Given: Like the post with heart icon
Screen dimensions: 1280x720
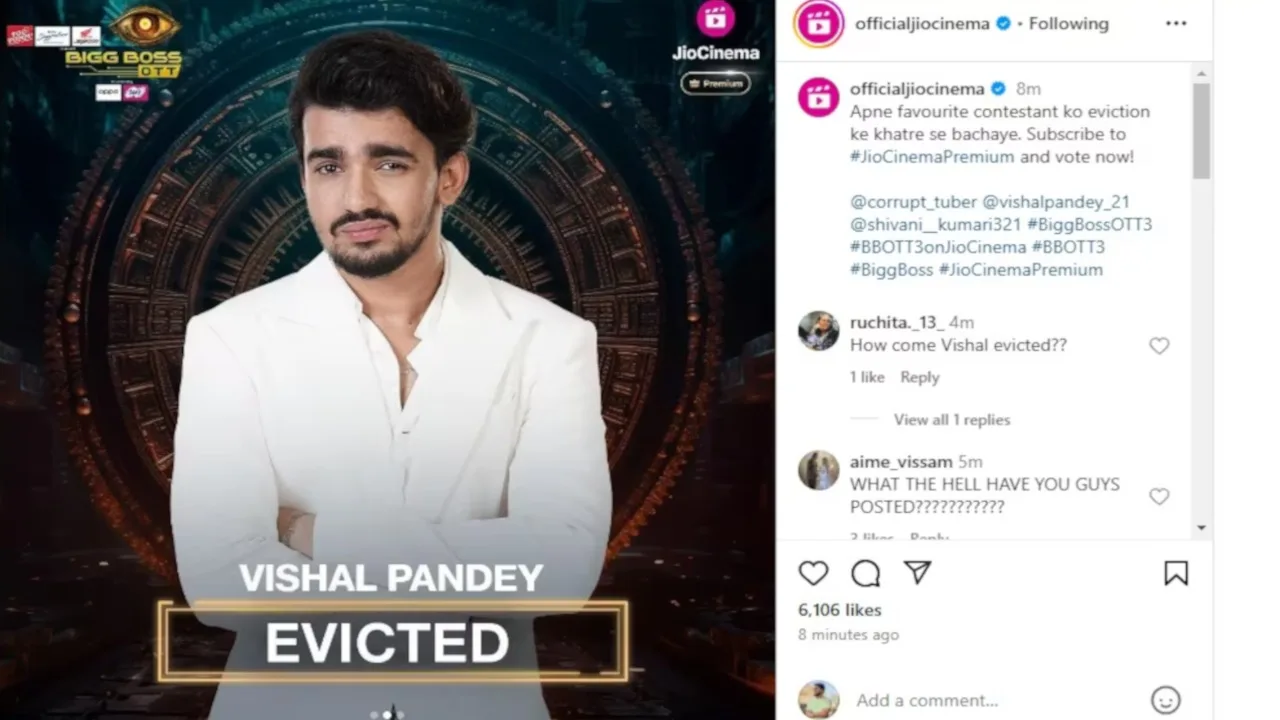Looking at the screenshot, I should pos(814,573).
